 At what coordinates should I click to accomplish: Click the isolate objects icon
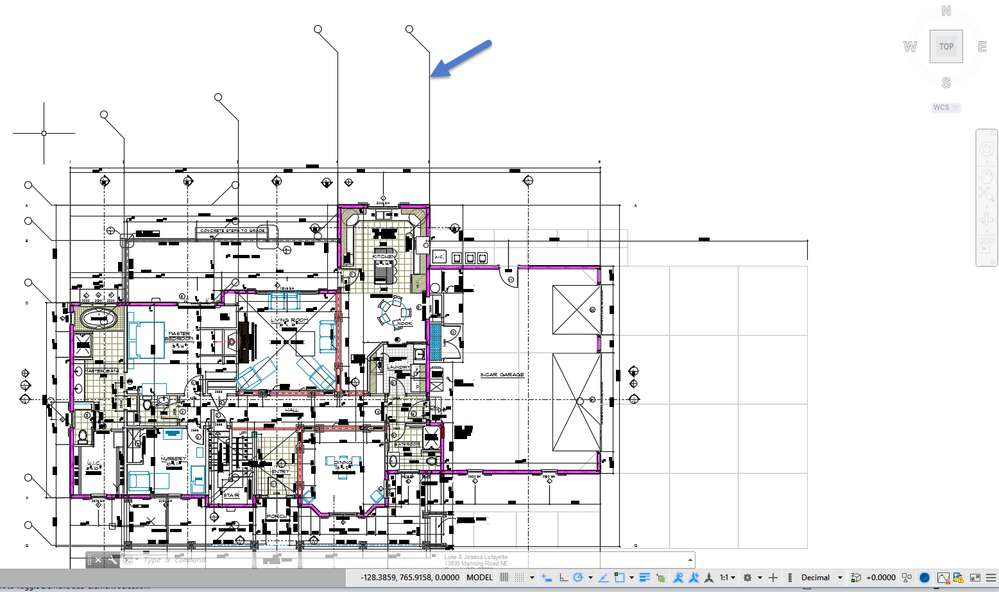pos(943,577)
